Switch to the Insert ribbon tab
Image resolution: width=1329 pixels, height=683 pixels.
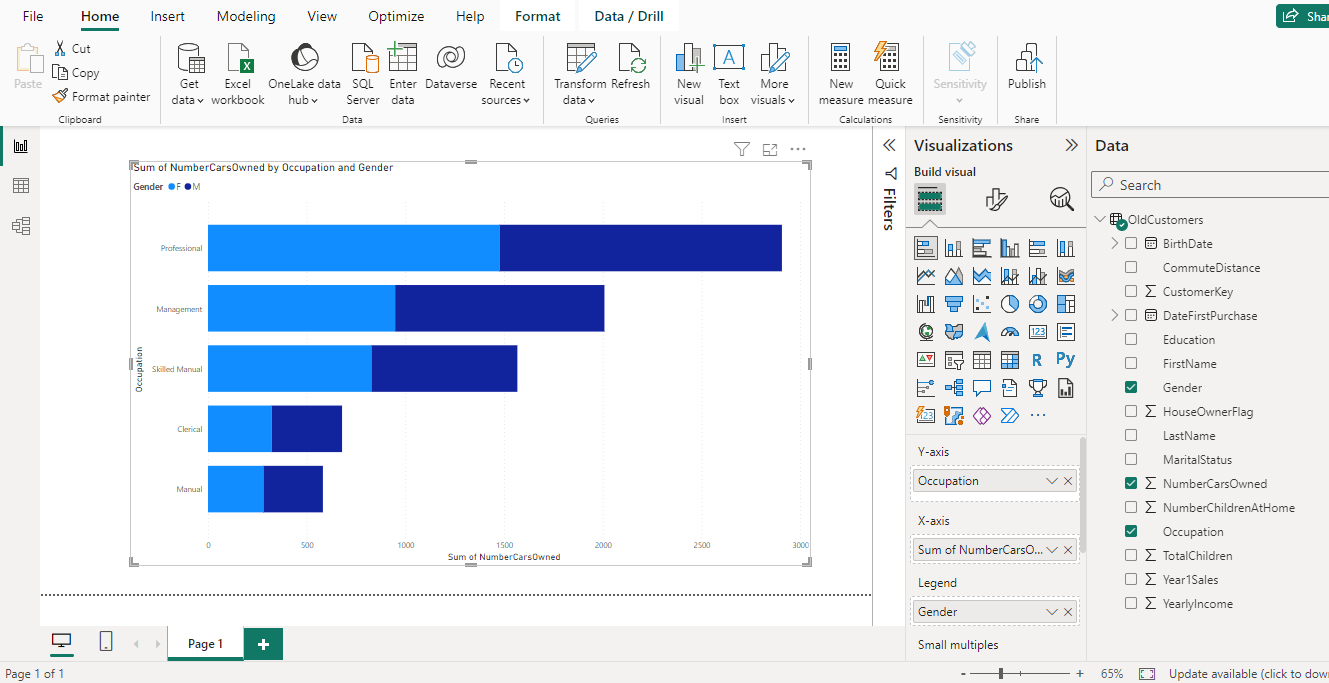click(167, 16)
